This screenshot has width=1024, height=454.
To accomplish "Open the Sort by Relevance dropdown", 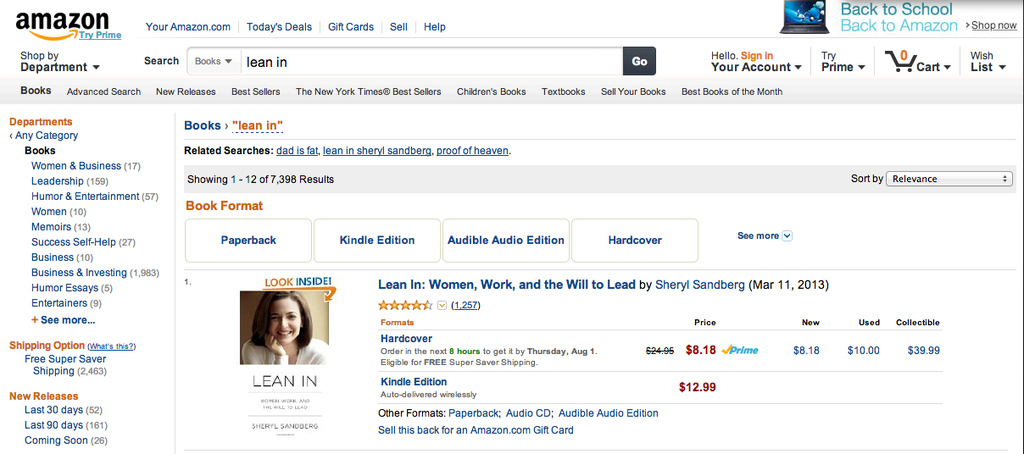I will click(949, 179).
